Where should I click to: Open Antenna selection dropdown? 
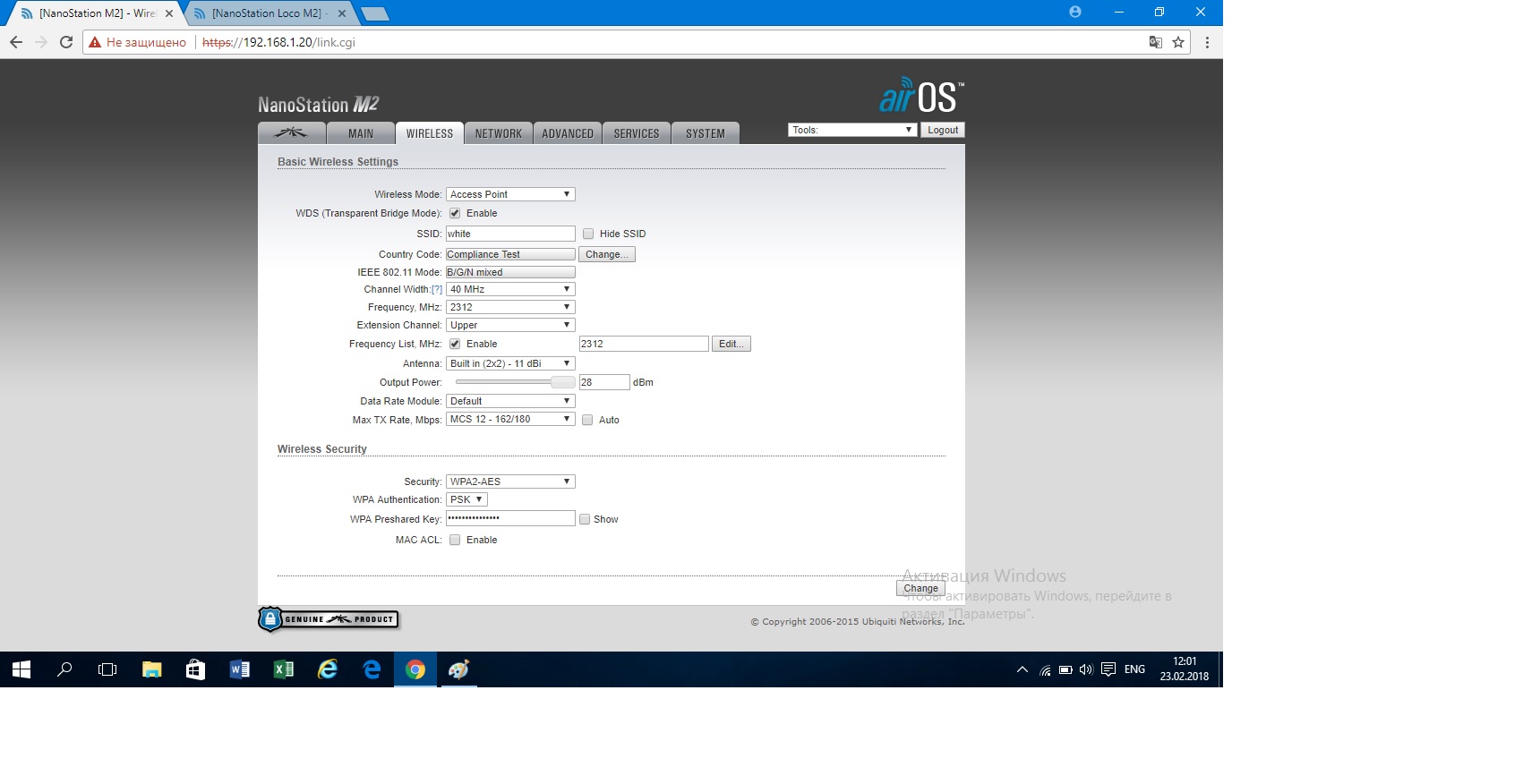point(510,363)
